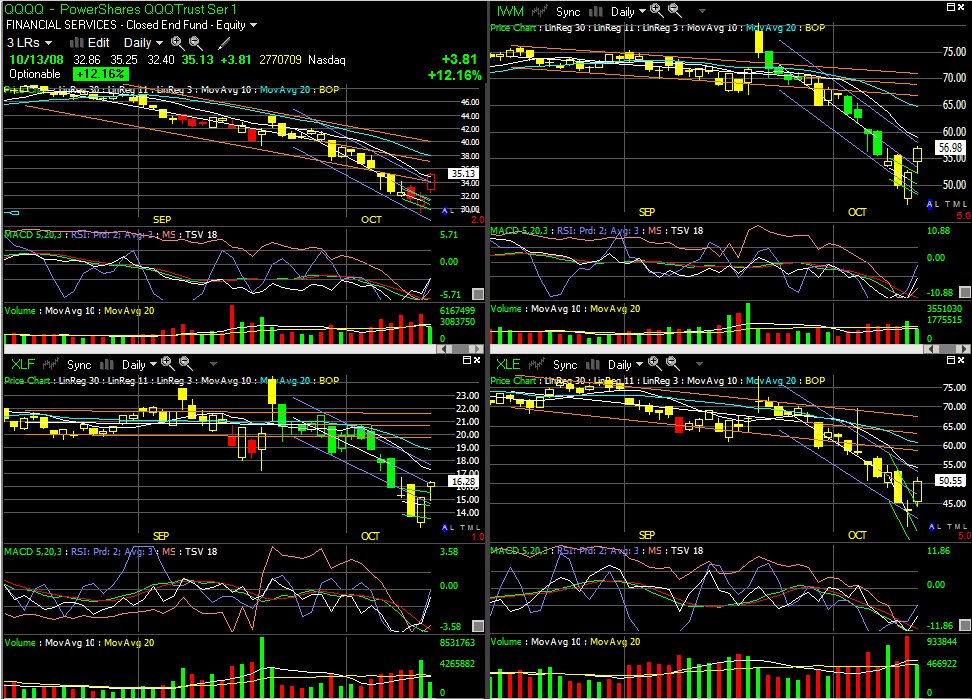Click Edit on the QQQQ chart toolbar

point(98,43)
